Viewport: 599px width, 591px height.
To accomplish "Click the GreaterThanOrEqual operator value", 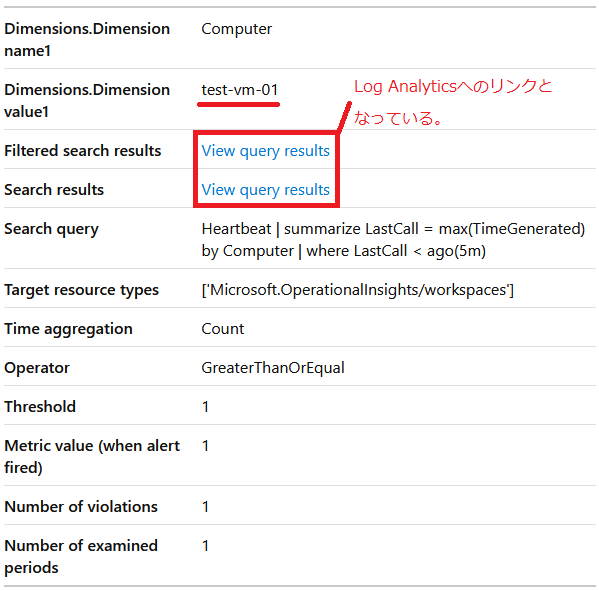I will (273, 368).
